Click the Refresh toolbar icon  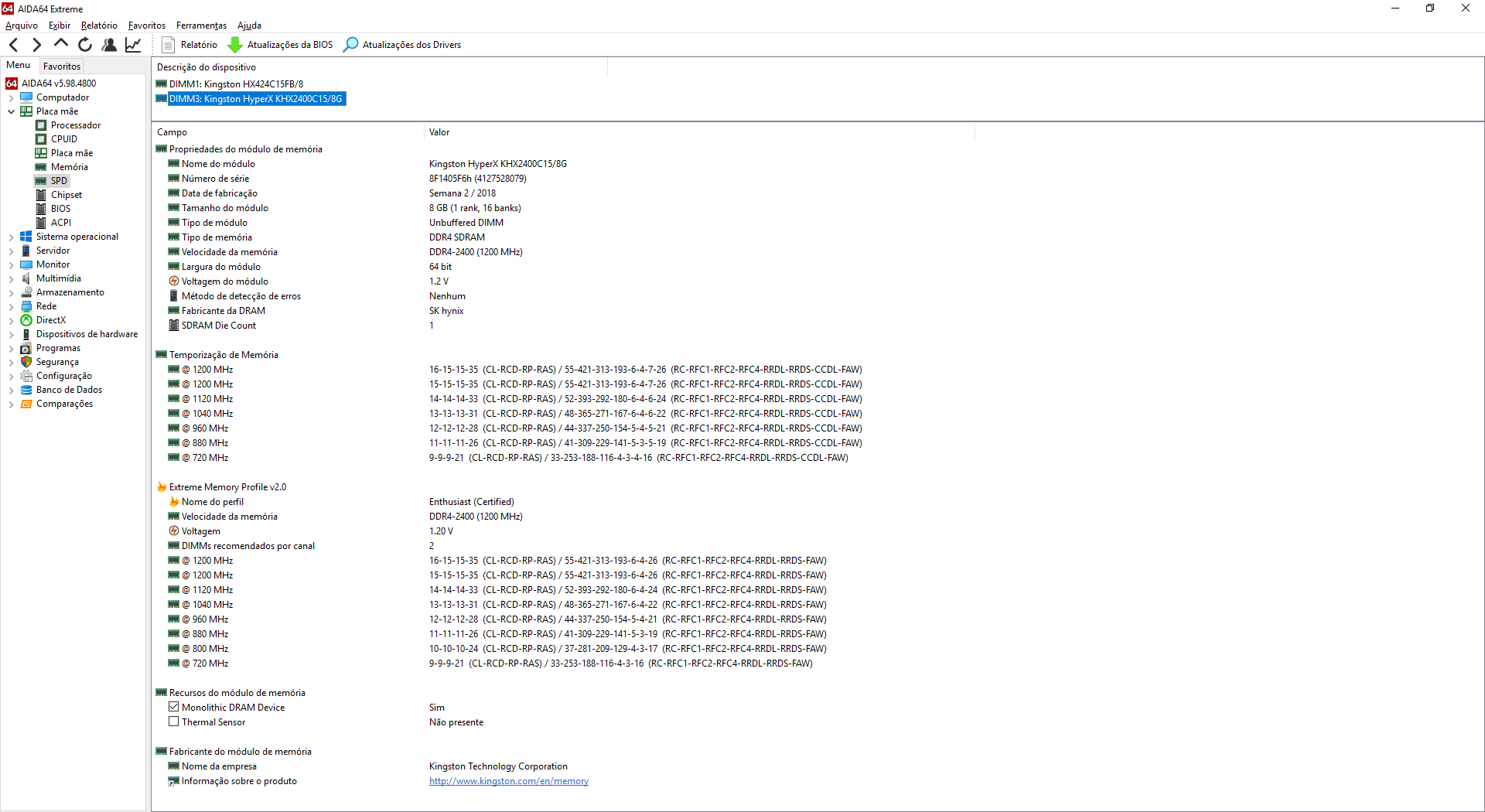[x=85, y=45]
